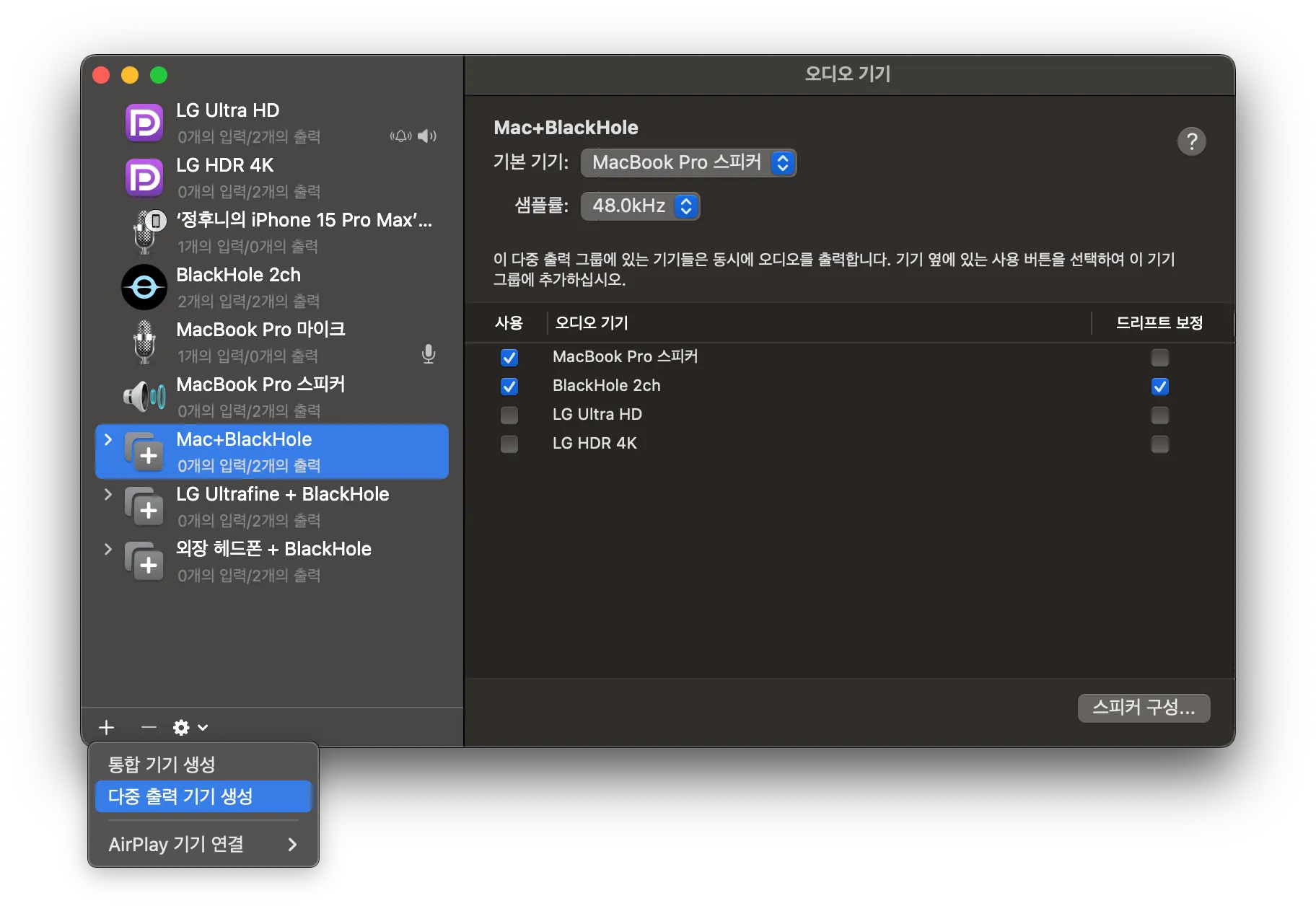Click the default input mic indicator on MacBook Pro 마이크
Viewport: 1316px width, 906px height.
point(429,353)
